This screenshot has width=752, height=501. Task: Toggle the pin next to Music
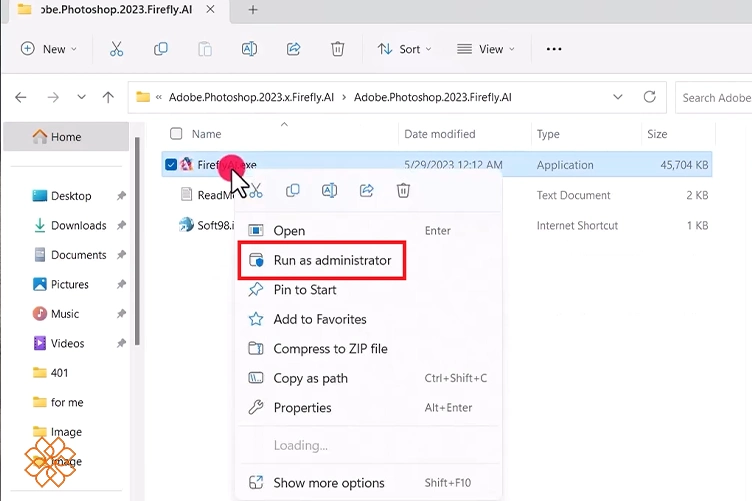(121, 314)
